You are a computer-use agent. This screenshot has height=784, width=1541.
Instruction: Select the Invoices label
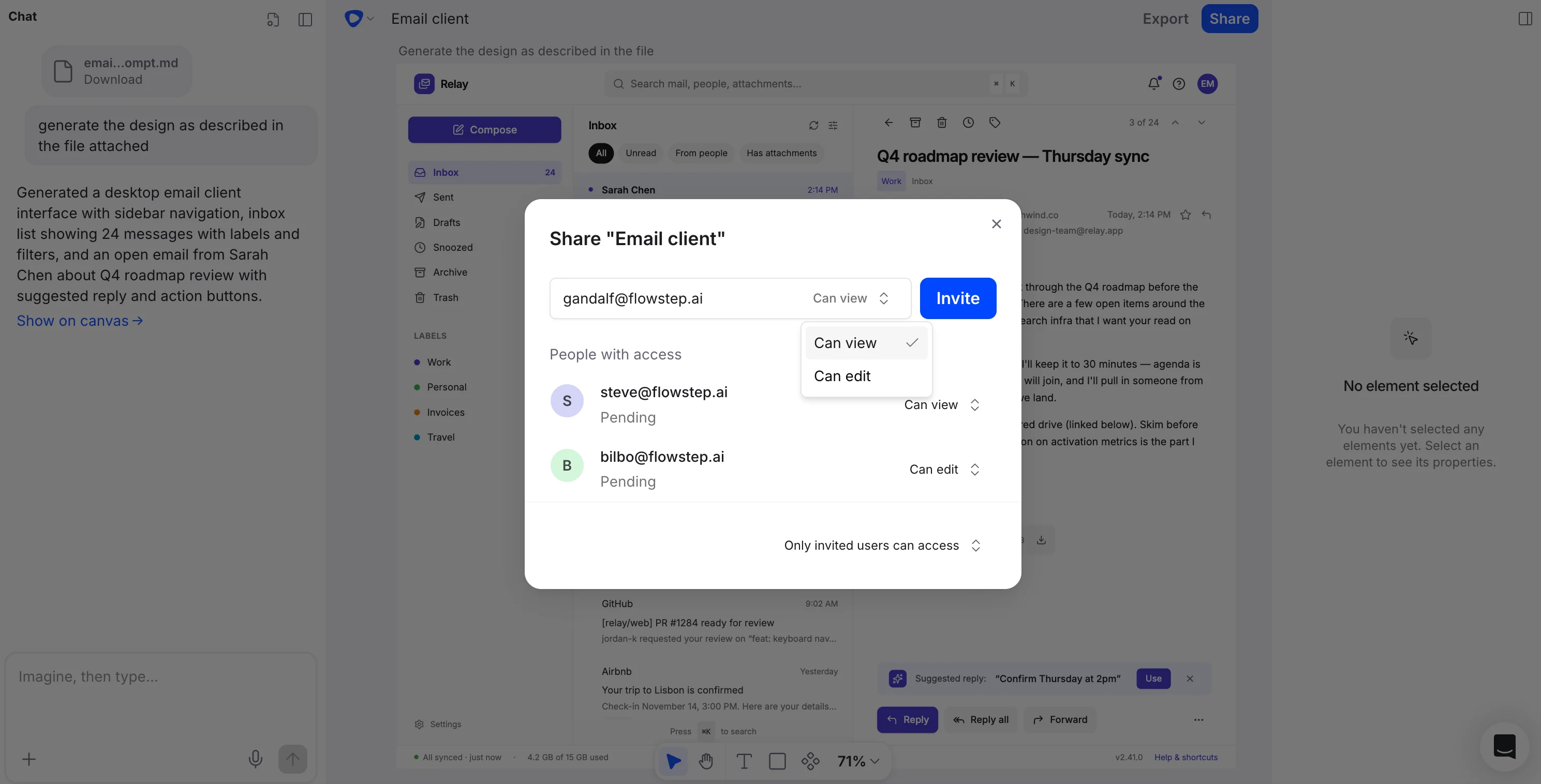439,412
